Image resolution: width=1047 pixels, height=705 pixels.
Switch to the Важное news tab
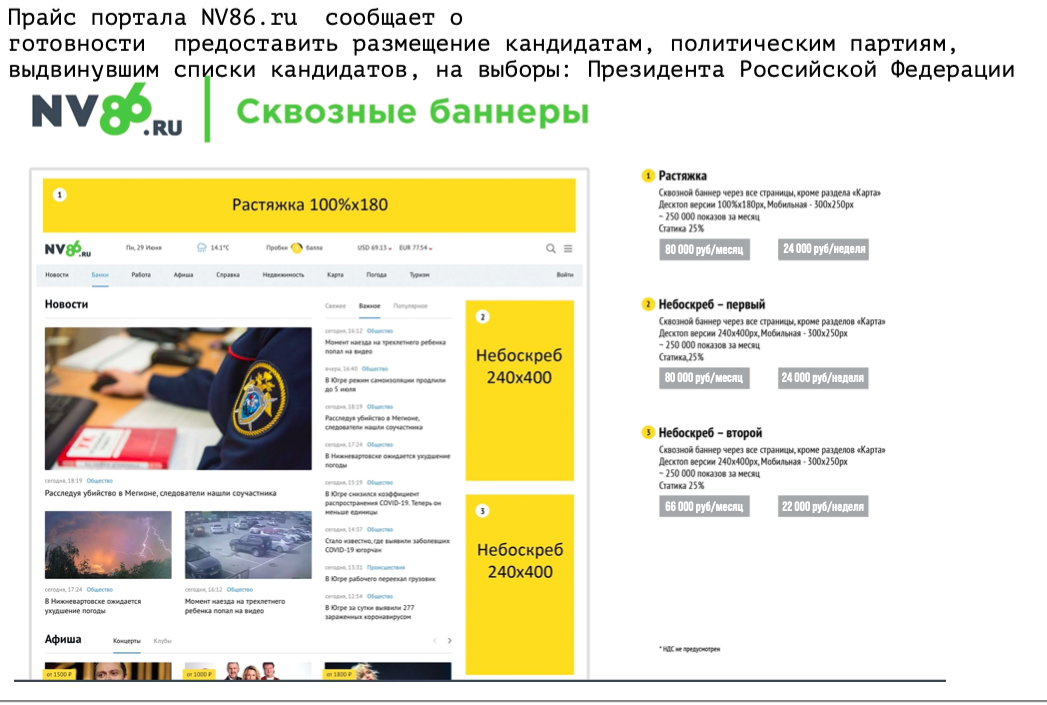(x=369, y=306)
